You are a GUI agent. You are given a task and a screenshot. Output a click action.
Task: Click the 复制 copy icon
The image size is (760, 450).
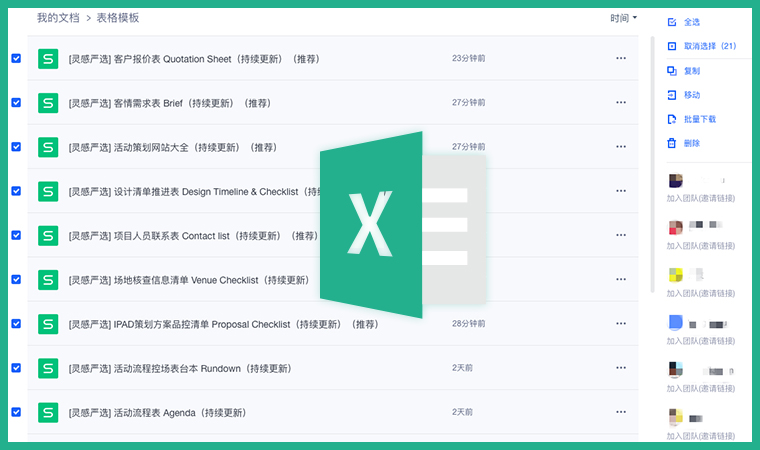pyautogui.click(x=672, y=71)
